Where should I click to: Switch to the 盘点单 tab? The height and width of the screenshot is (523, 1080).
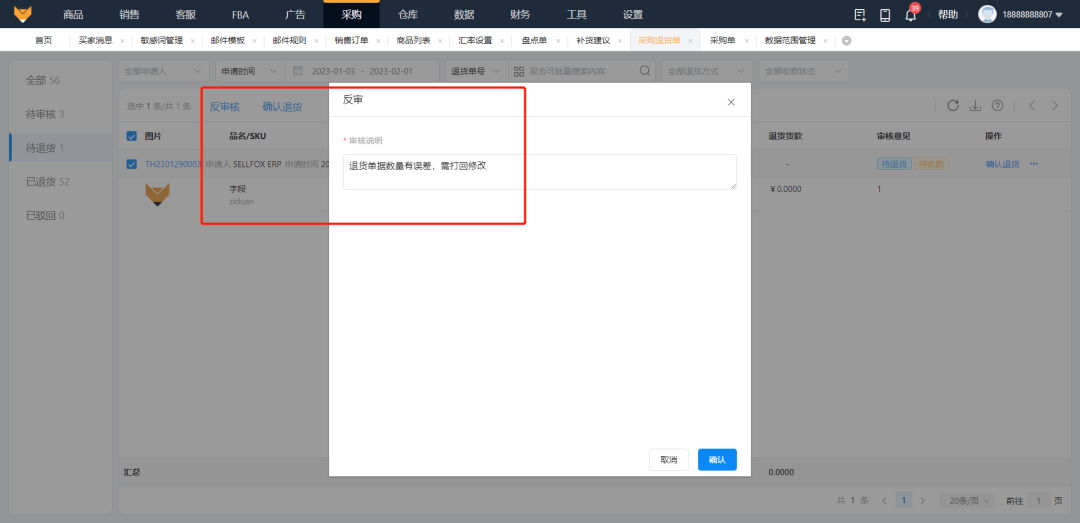coord(534,41)
